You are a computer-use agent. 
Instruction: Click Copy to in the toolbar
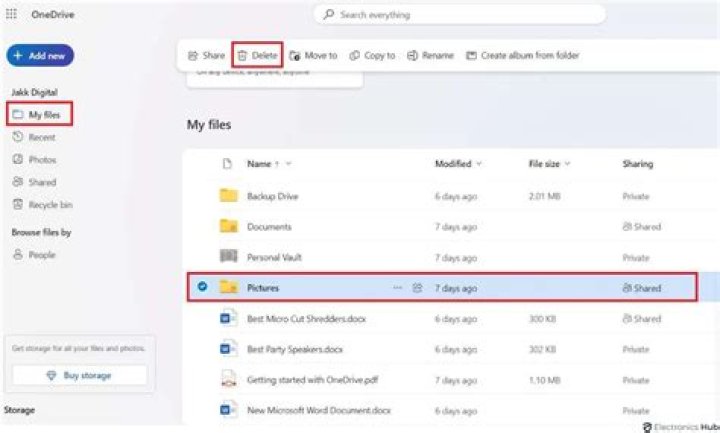372,56
